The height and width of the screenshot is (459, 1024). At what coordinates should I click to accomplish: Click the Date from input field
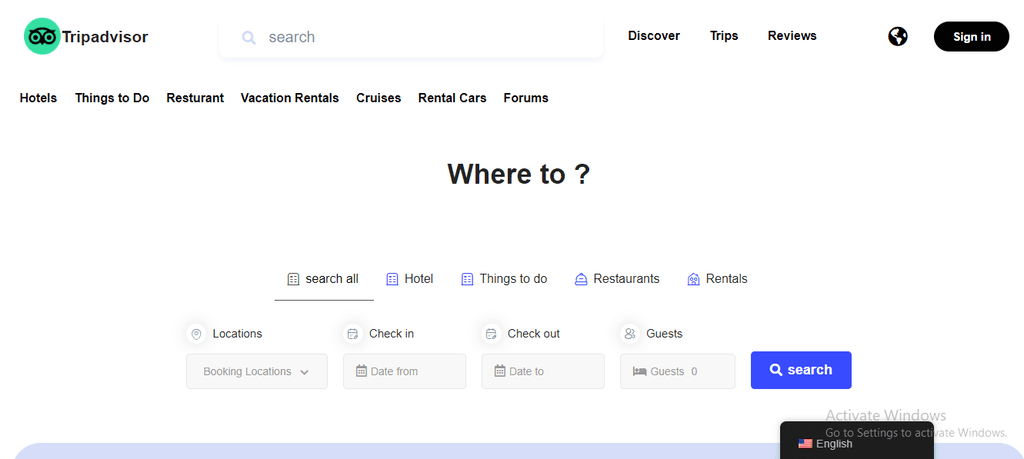pyautogui.click(x=405, y=372)
